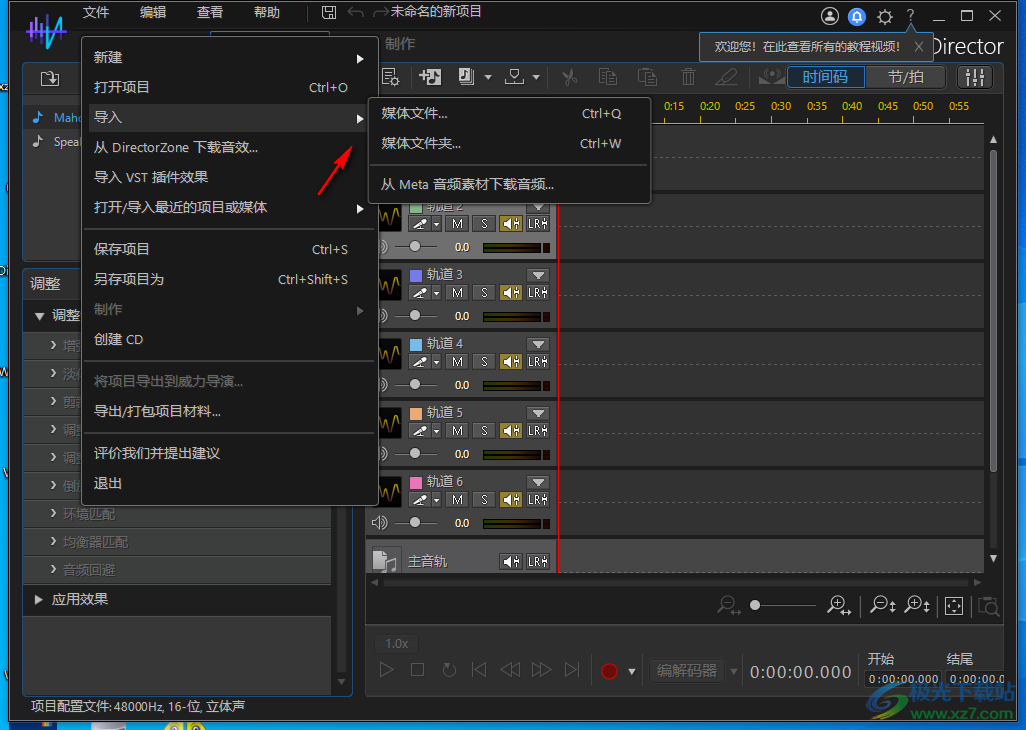Screen dimensions: 1026x730
Task: Click record arm icon on track 3
Action: point(419,293)
